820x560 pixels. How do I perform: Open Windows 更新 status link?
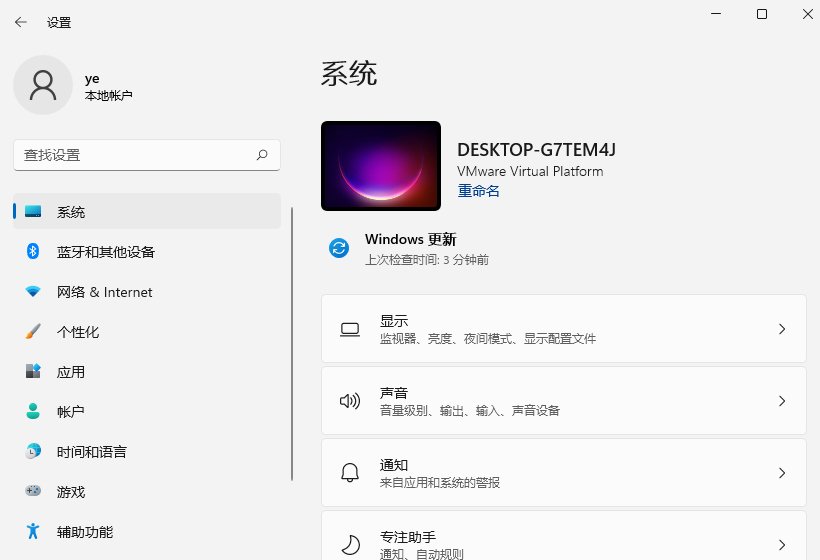410,240
